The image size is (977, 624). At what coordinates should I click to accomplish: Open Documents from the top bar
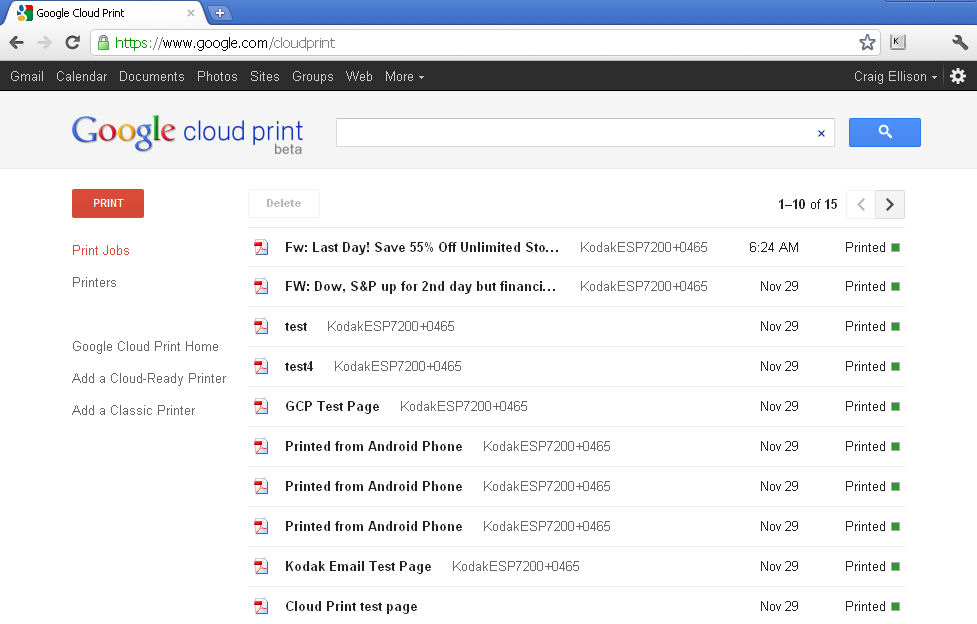pyautogui.click(x=151, y=77)
